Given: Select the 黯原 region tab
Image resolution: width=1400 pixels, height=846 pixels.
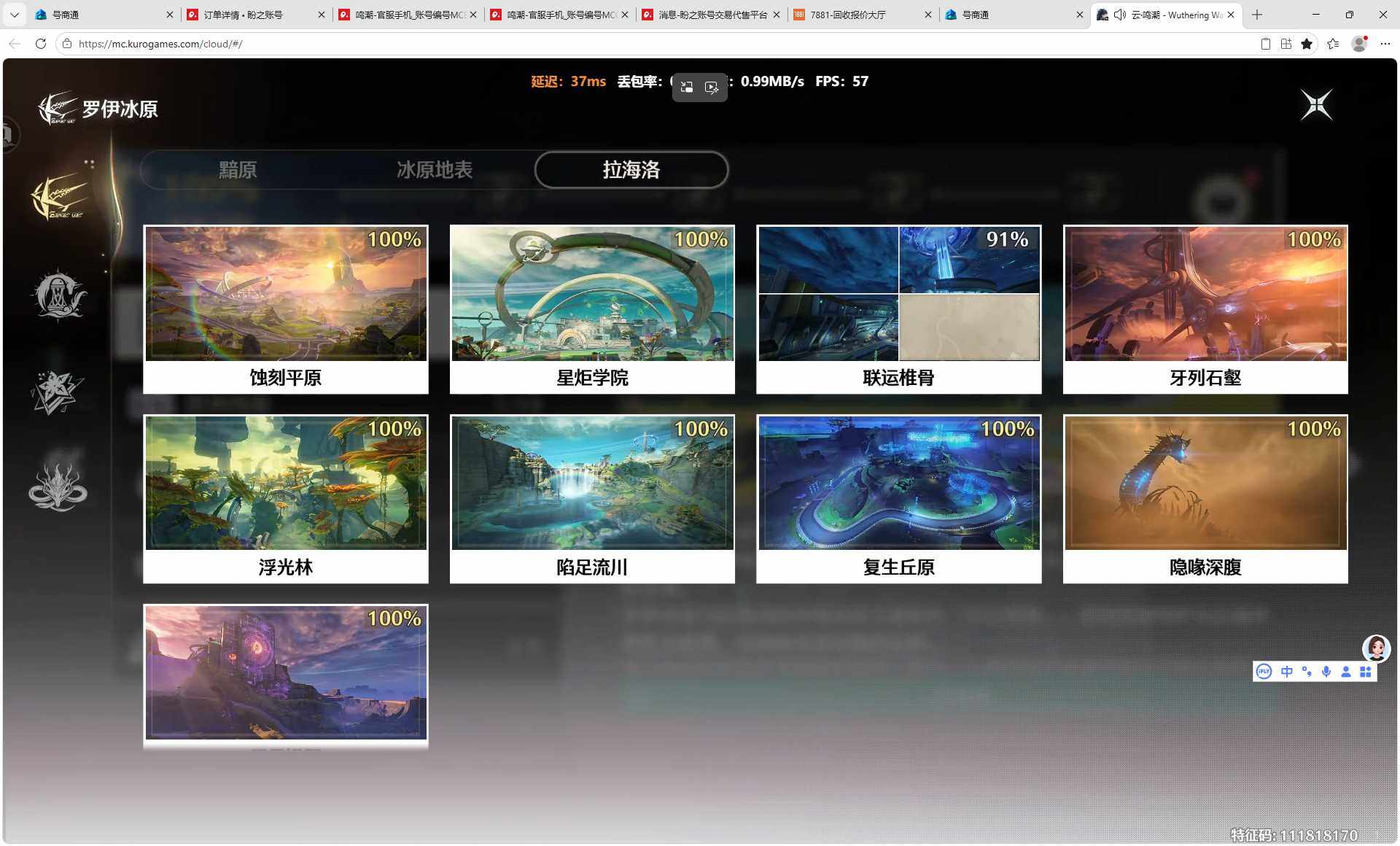Looking at the screenshot, I should 238,170.
